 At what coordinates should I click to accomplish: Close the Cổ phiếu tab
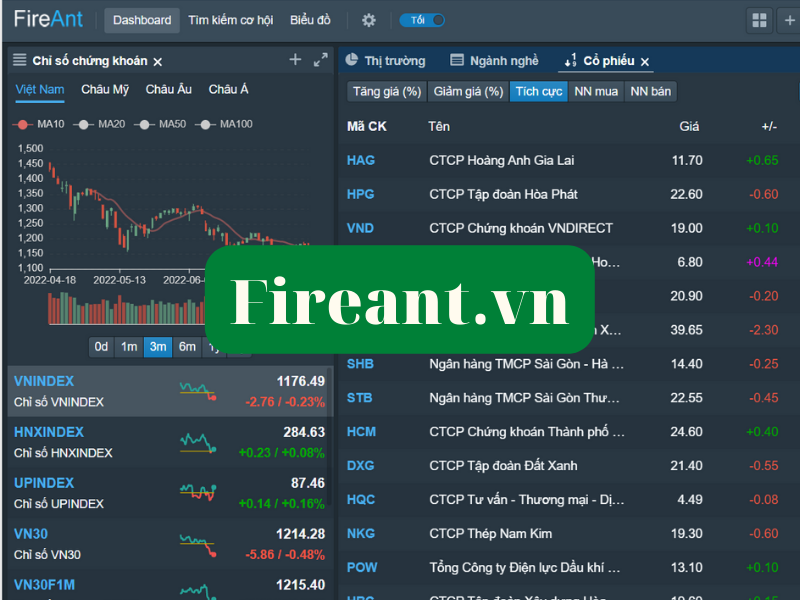[x=645, y=62]
